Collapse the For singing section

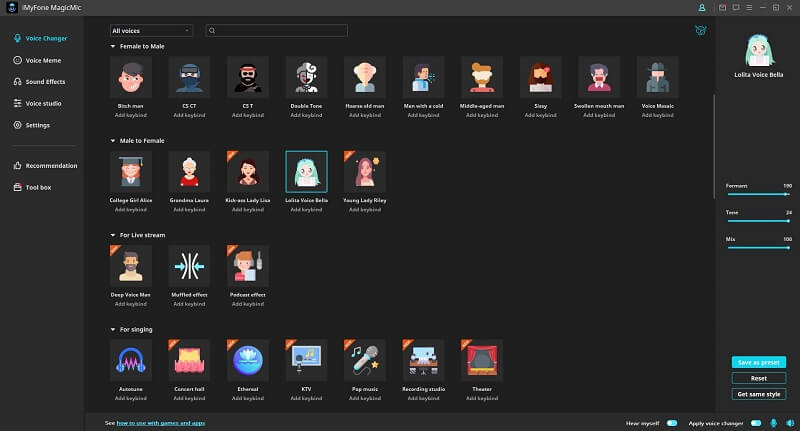[113, 329]
